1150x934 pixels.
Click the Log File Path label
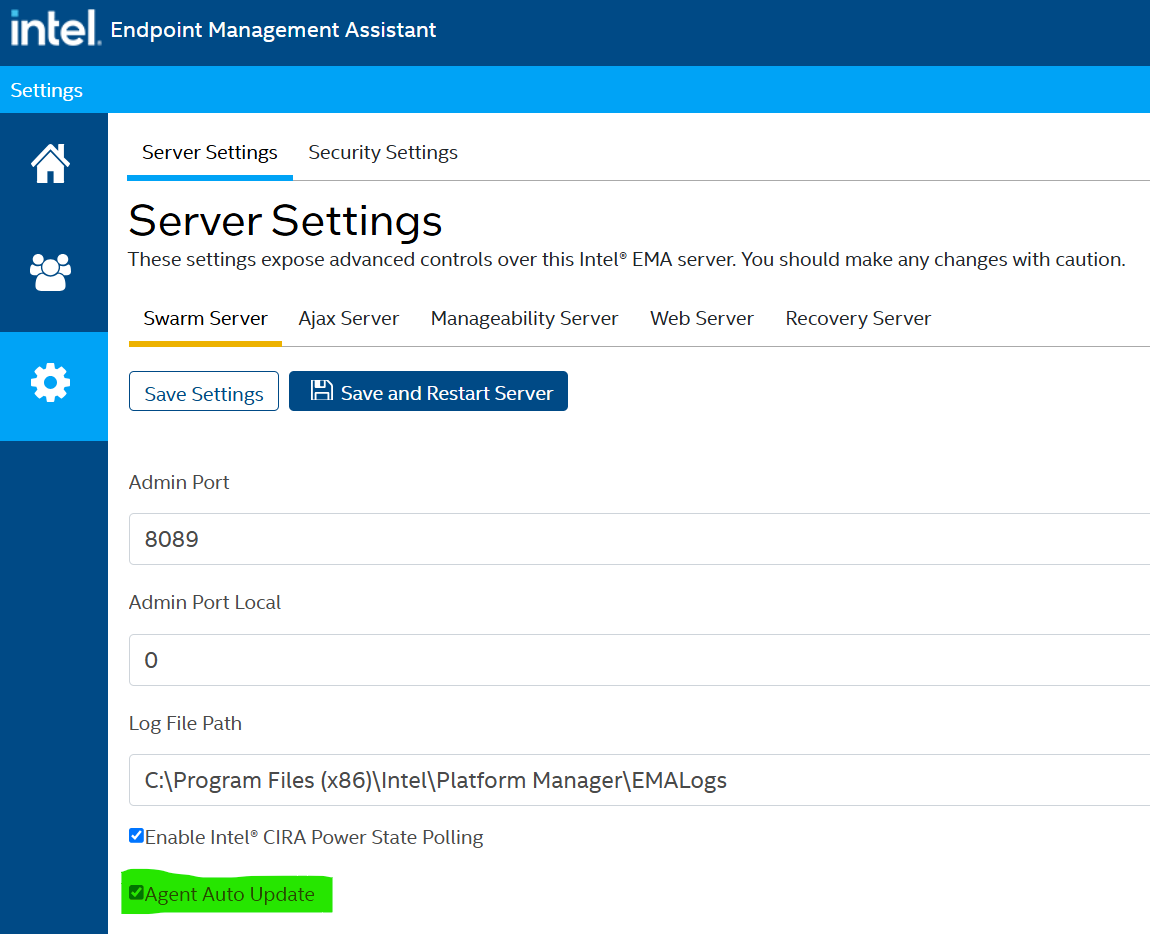[185, 723]
